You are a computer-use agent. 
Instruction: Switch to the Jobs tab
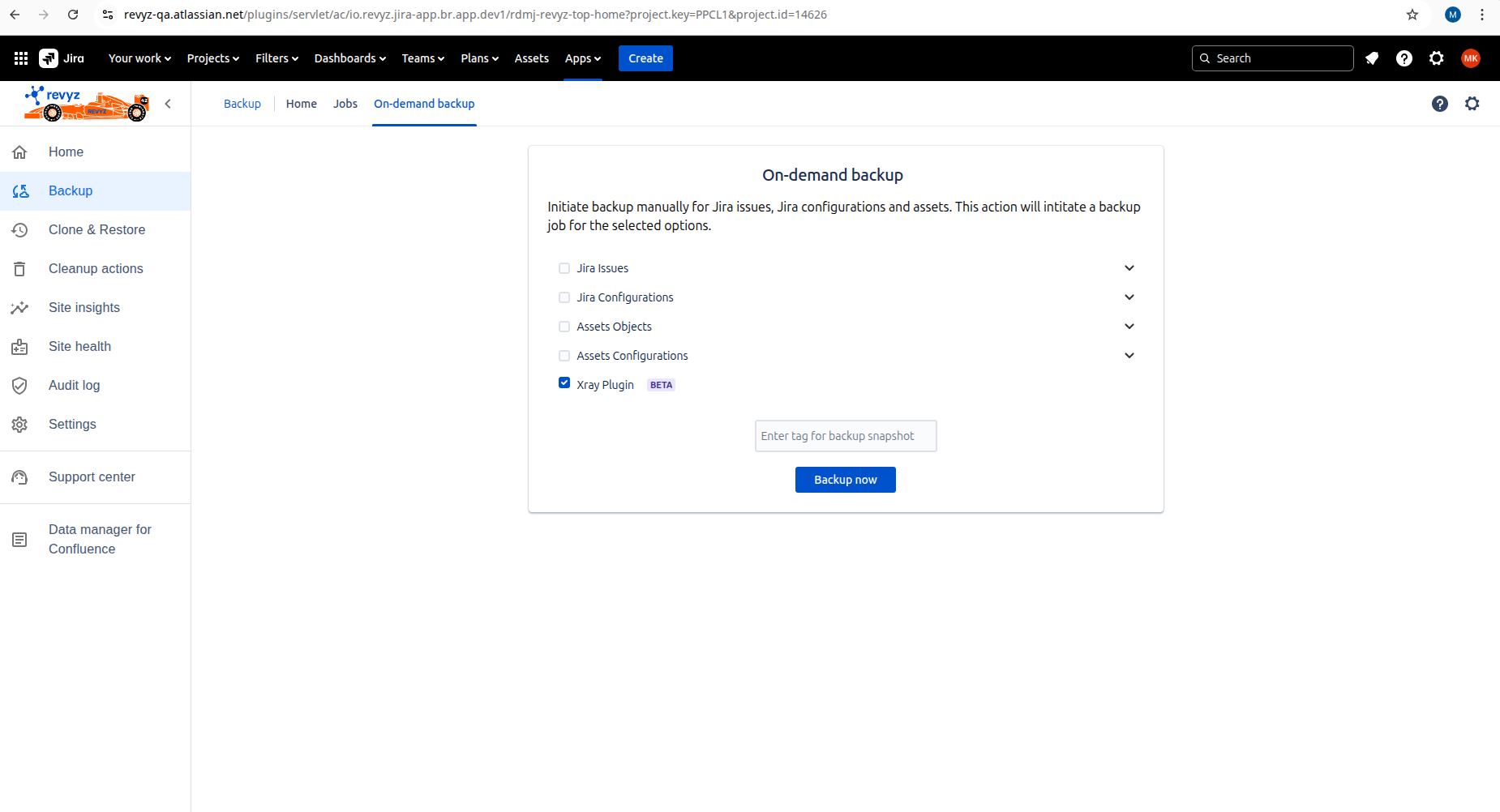coord(345,104)
